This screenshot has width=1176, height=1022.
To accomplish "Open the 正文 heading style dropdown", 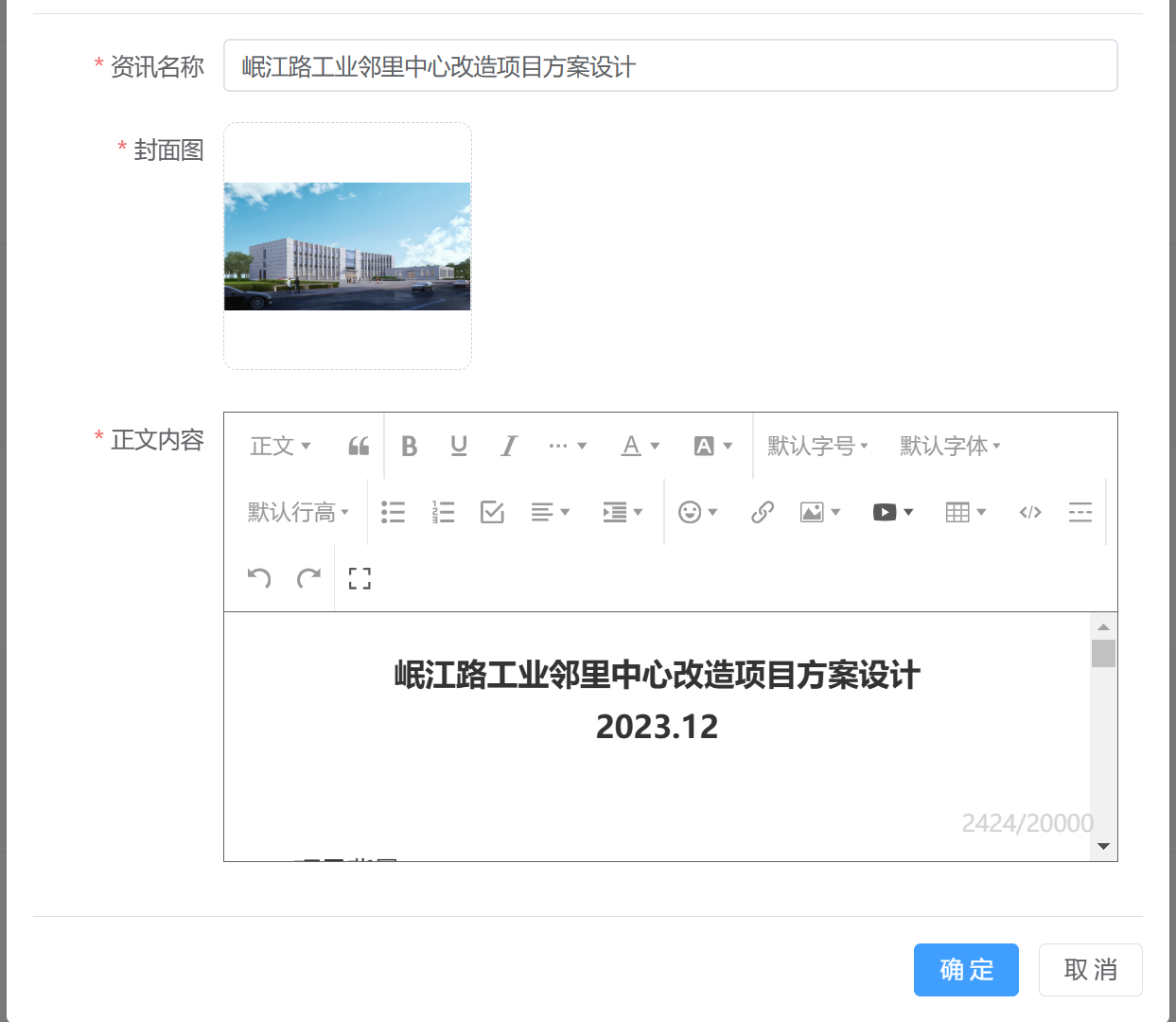I will coord(280,446).
